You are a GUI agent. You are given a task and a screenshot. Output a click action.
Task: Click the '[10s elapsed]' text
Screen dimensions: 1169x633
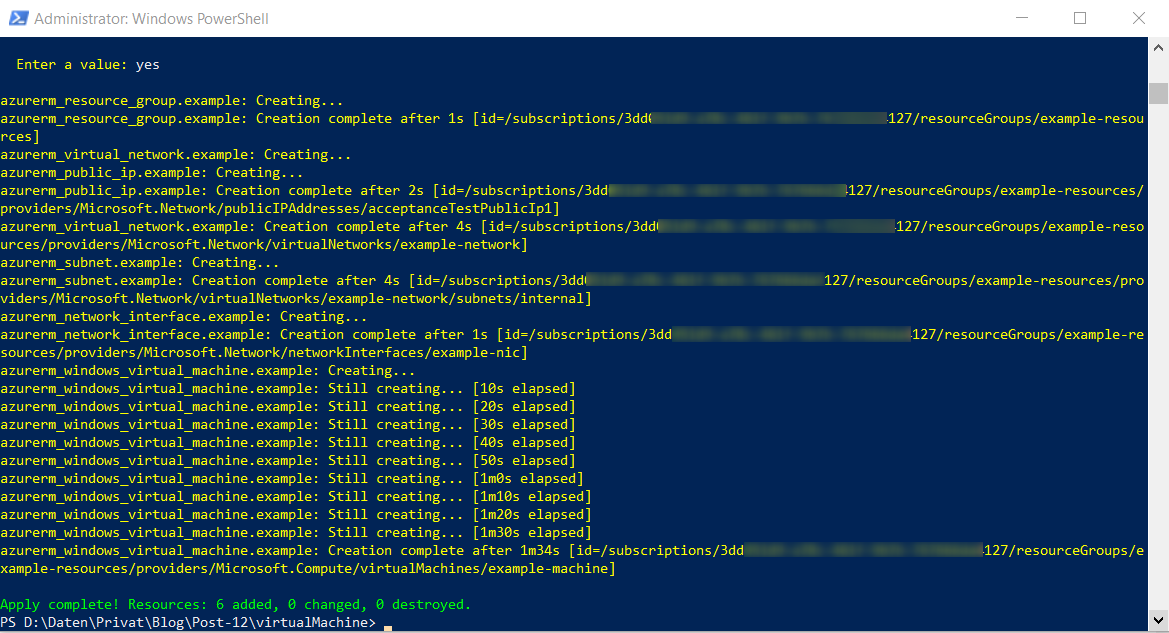coord(524,388)
